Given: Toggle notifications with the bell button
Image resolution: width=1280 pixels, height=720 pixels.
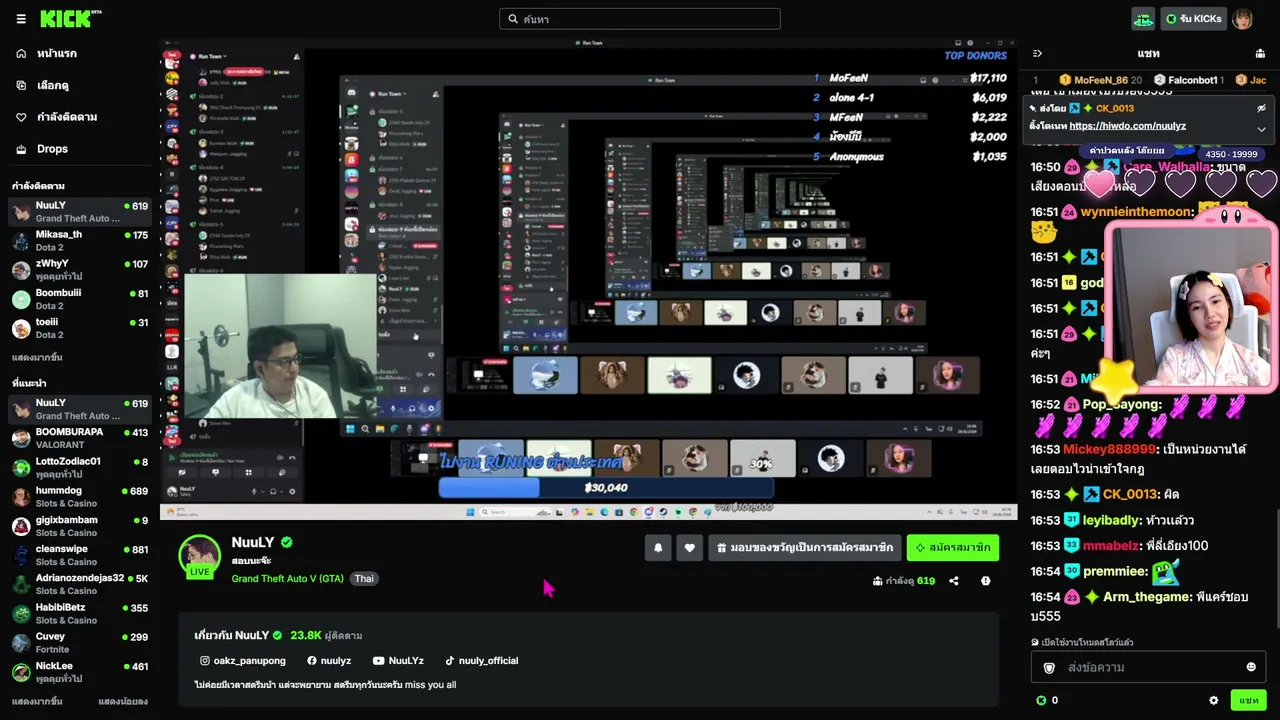Looking at the screenshot, I should [x=658, y=548].
